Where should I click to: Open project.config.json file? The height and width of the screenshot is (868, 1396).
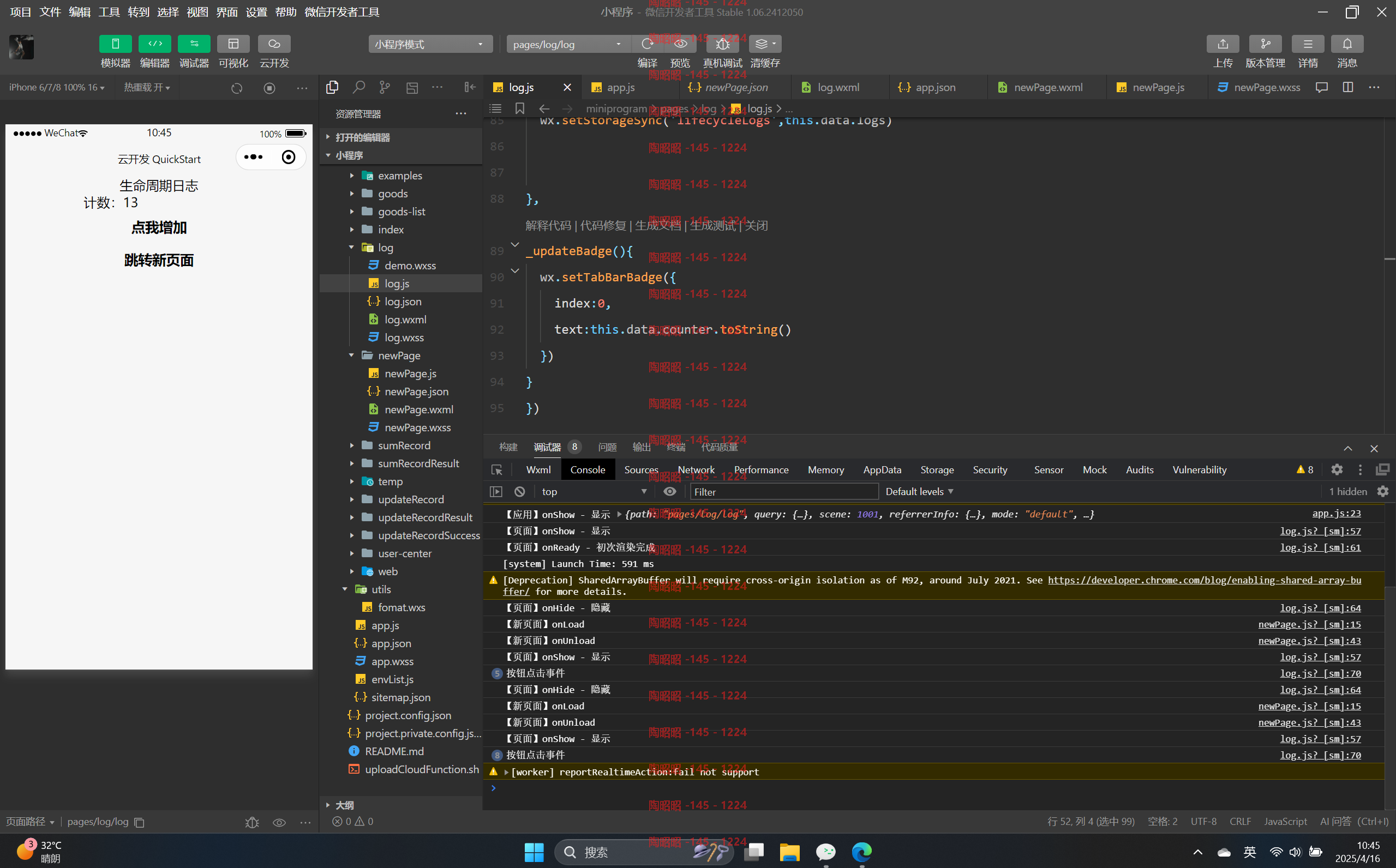408,715
